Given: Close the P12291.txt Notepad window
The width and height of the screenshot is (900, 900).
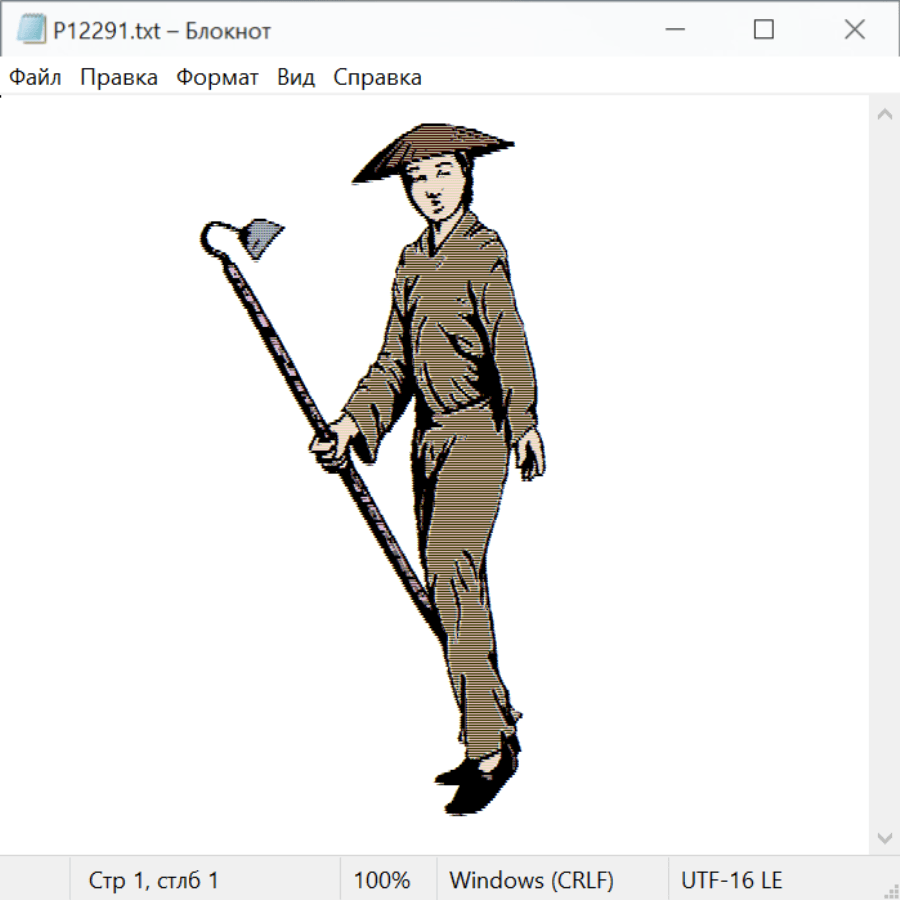Looking at the screenshot, I should pos(854,30).
